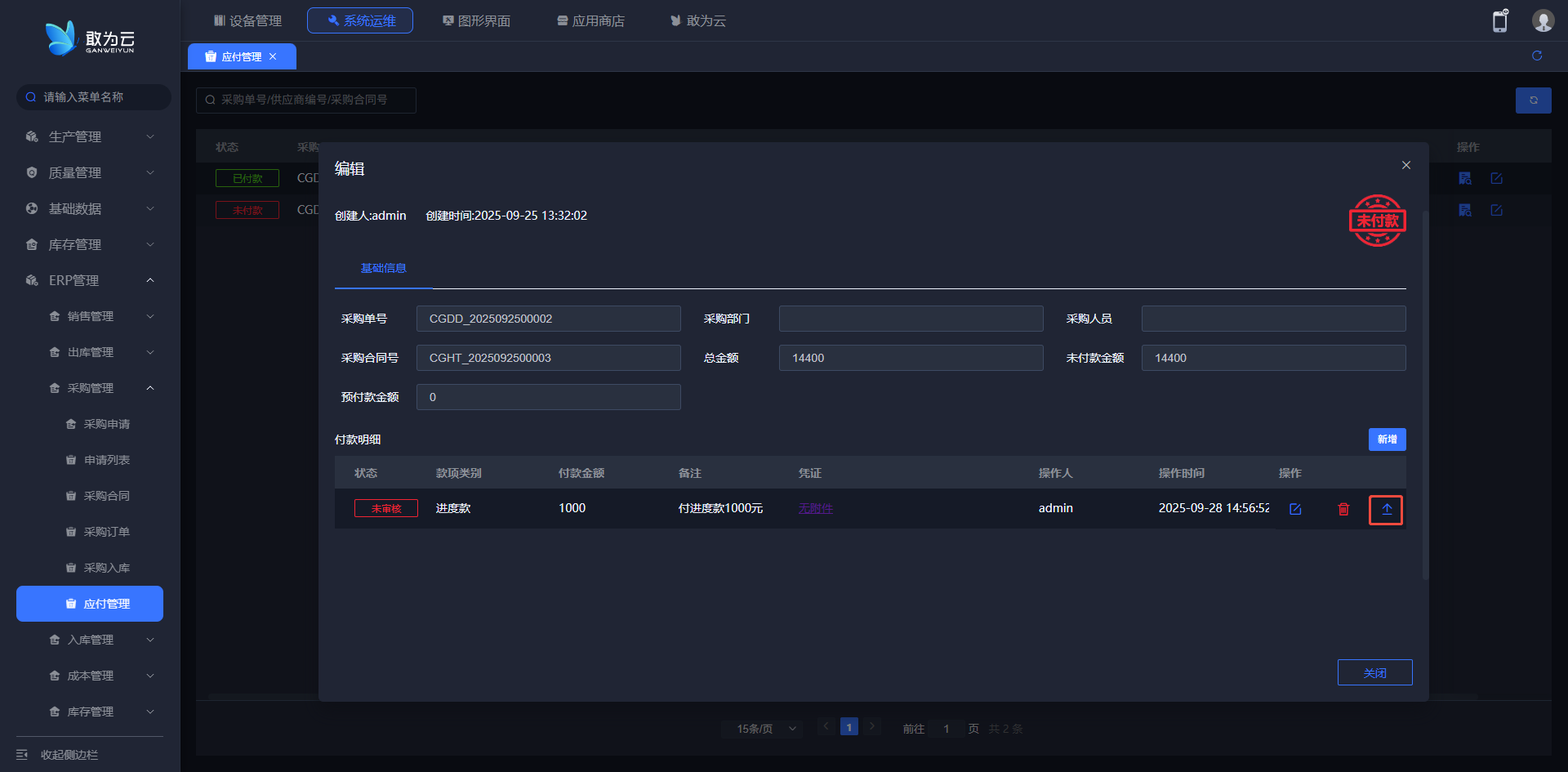Viewport: 1568px width, 772px height.
Task: Switch to 设备管理 top menu
Action: [247, 20]
